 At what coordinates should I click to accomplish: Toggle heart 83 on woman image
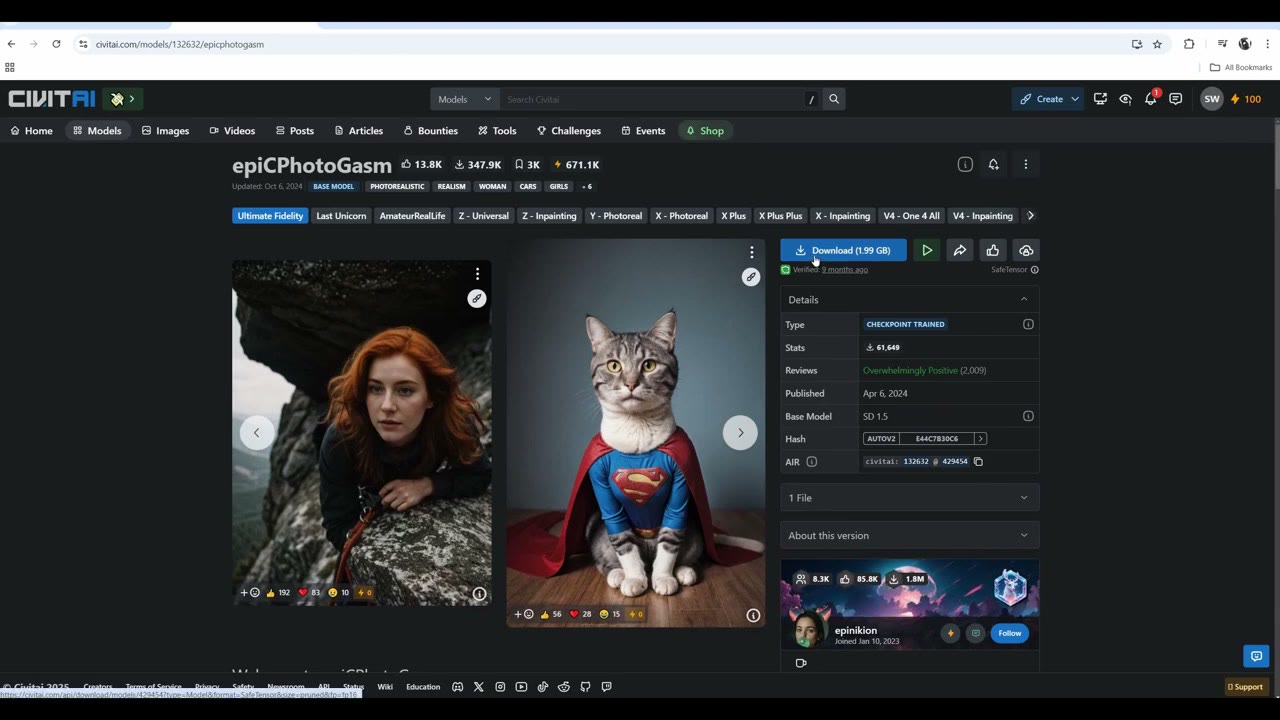(x=310, y=592)
